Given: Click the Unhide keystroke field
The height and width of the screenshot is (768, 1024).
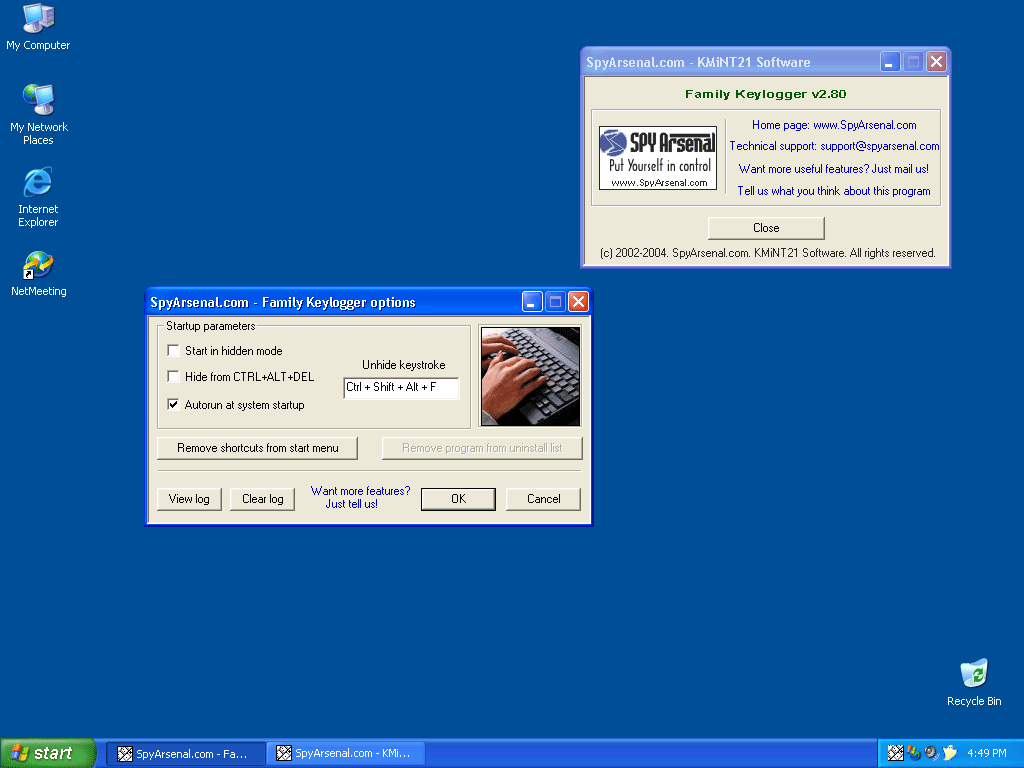Looking at the screenshot, I should (401, 387).
